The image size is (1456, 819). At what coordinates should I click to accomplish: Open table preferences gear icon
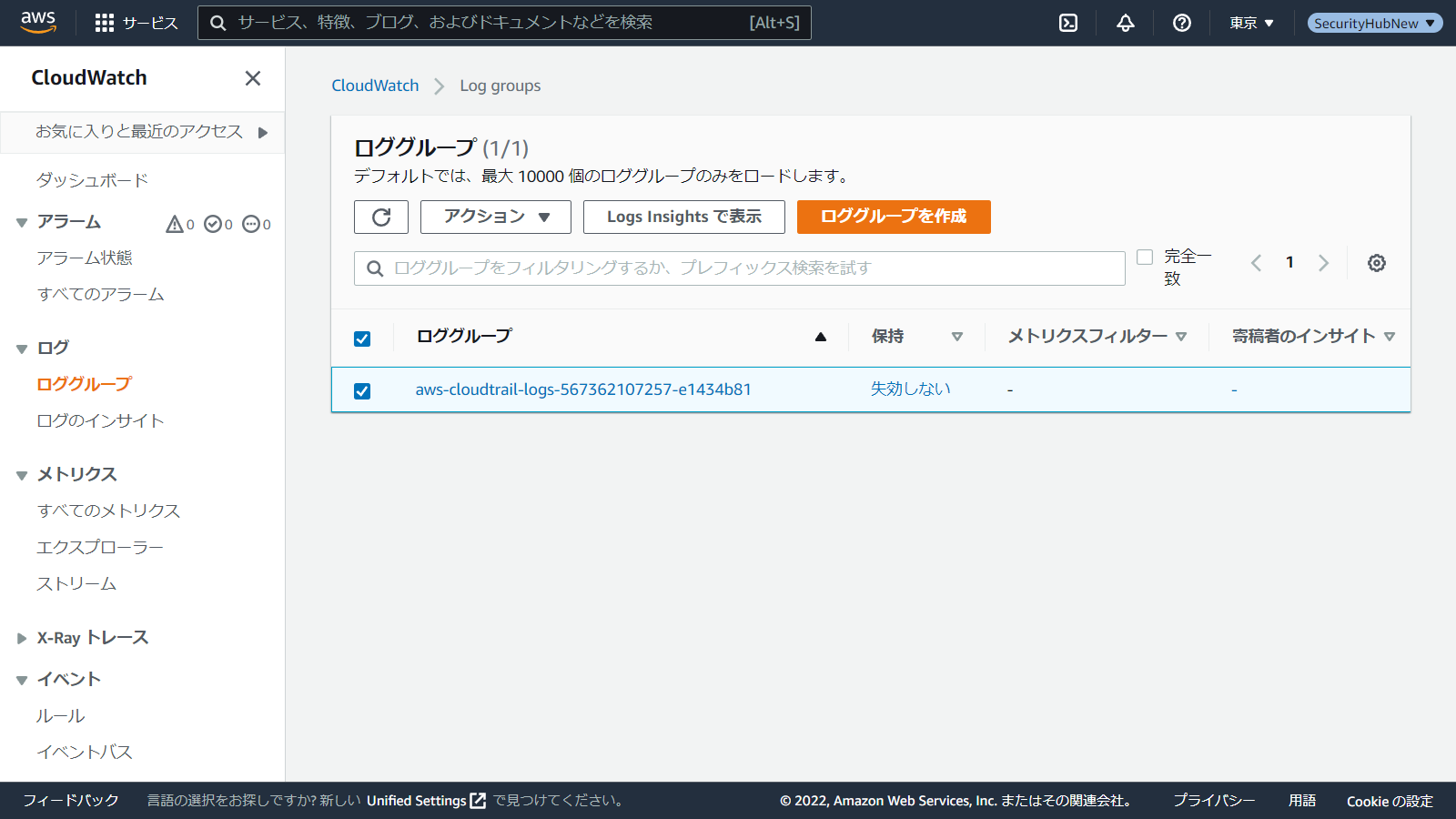click(x=1377, y=263)
